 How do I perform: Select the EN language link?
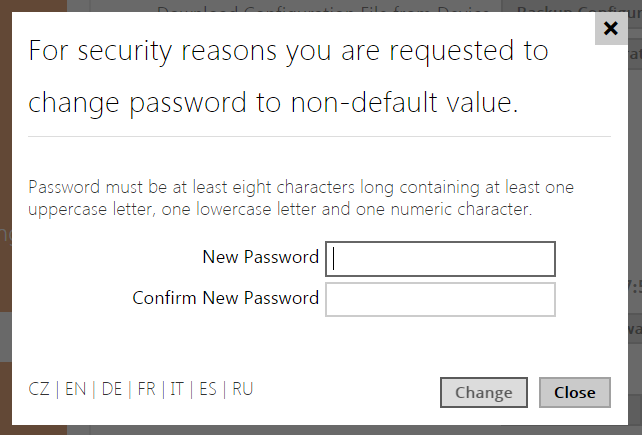pyautogui.click(x=75, y=389)
